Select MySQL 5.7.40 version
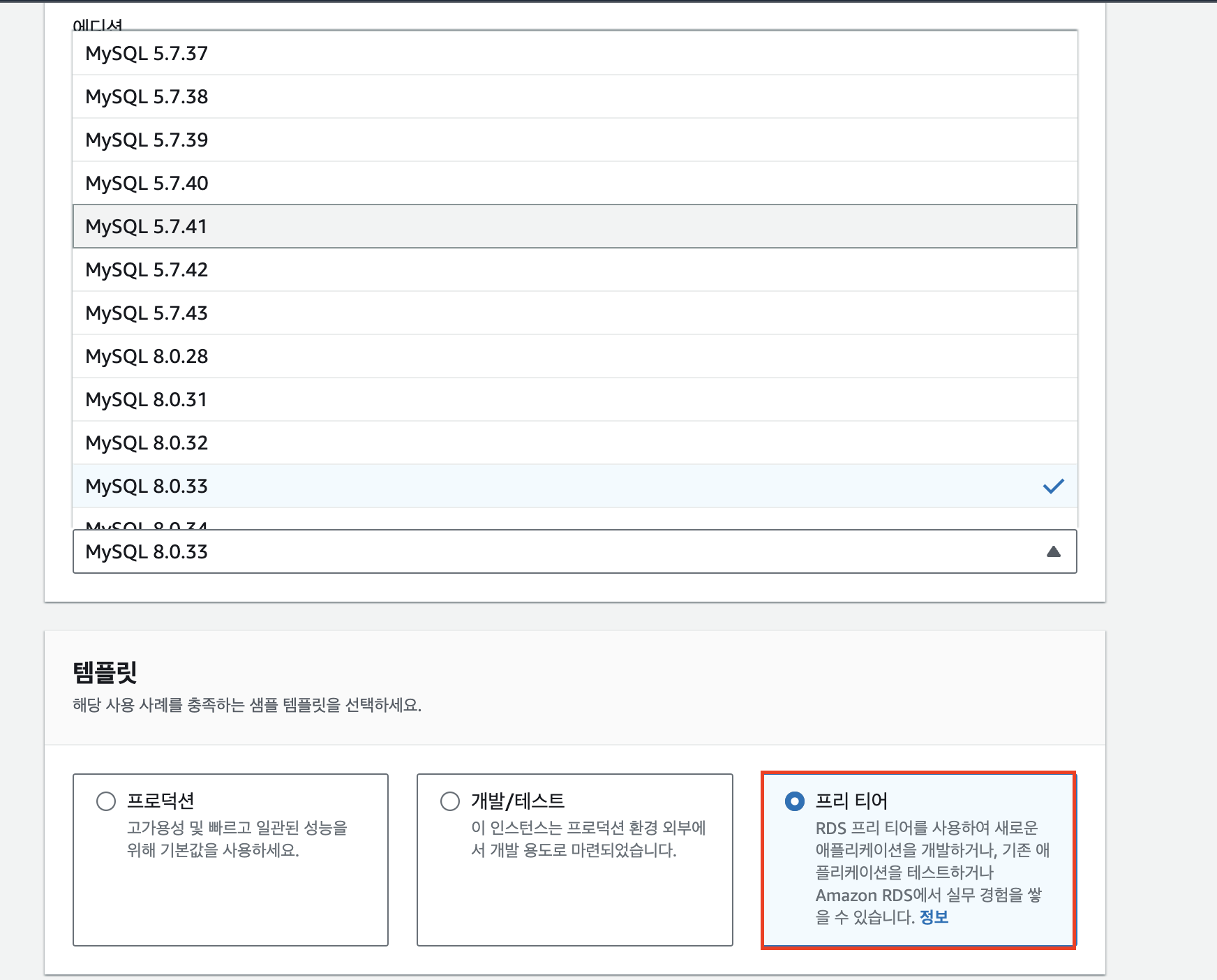The height and width of the screenshot is (980, 1217). point(574,183)
